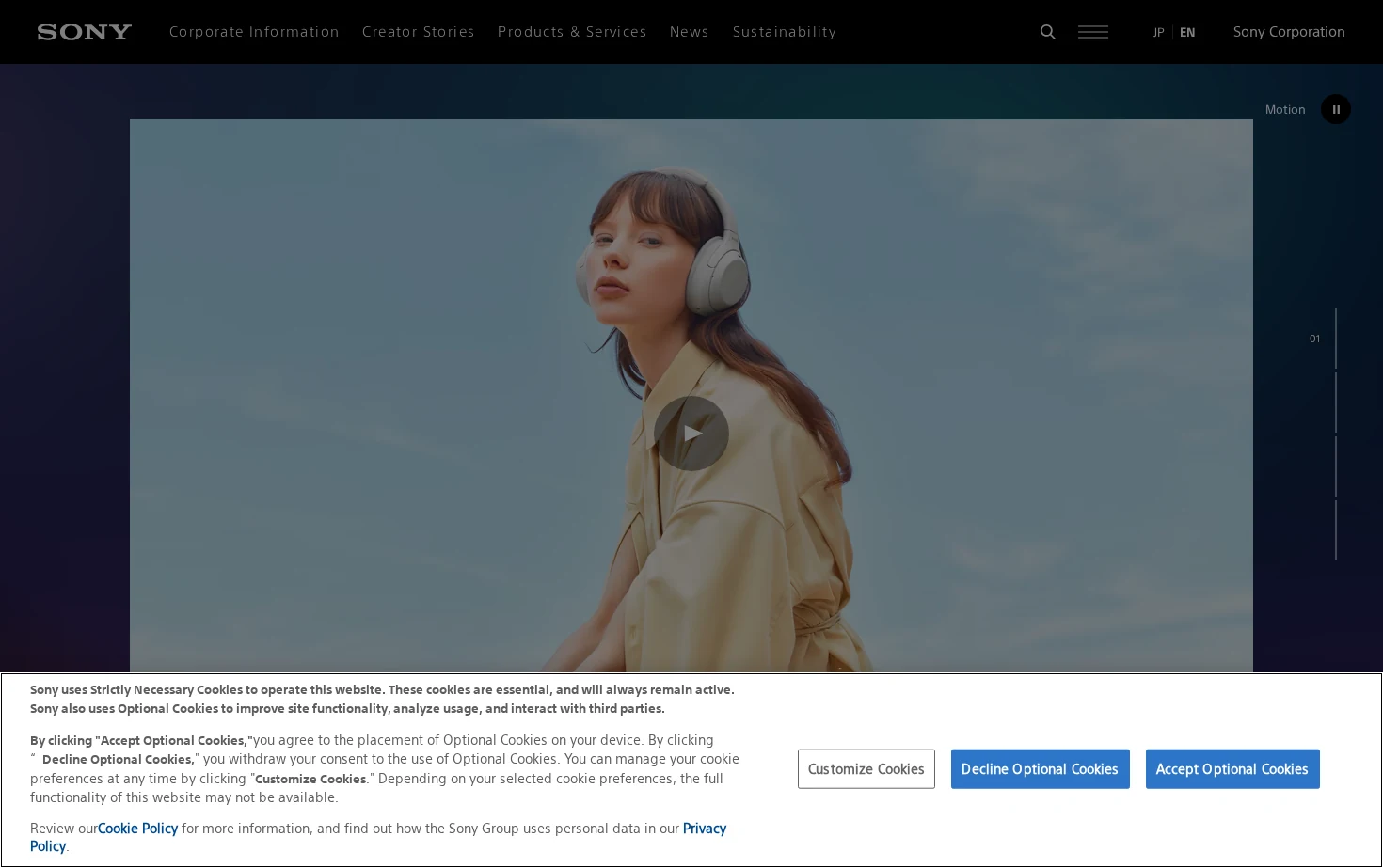
Task: Pause motion with the pause button
Action: [1336, 109]
